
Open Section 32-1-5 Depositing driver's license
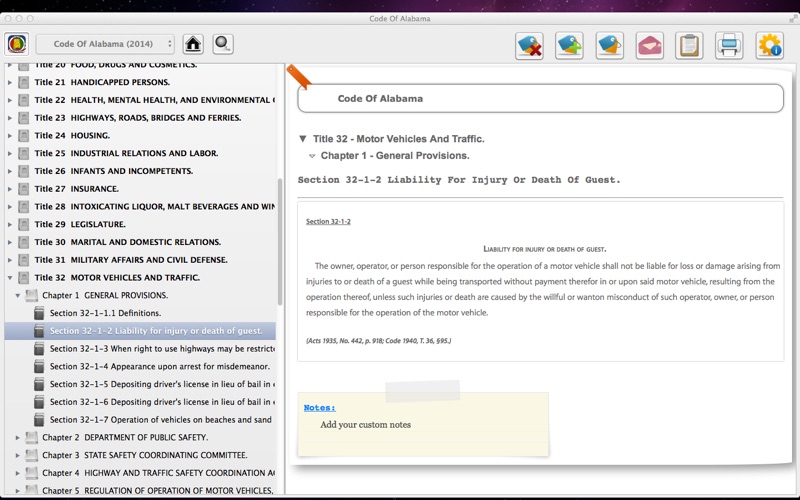pyautogui.click(x=140, y=384)
